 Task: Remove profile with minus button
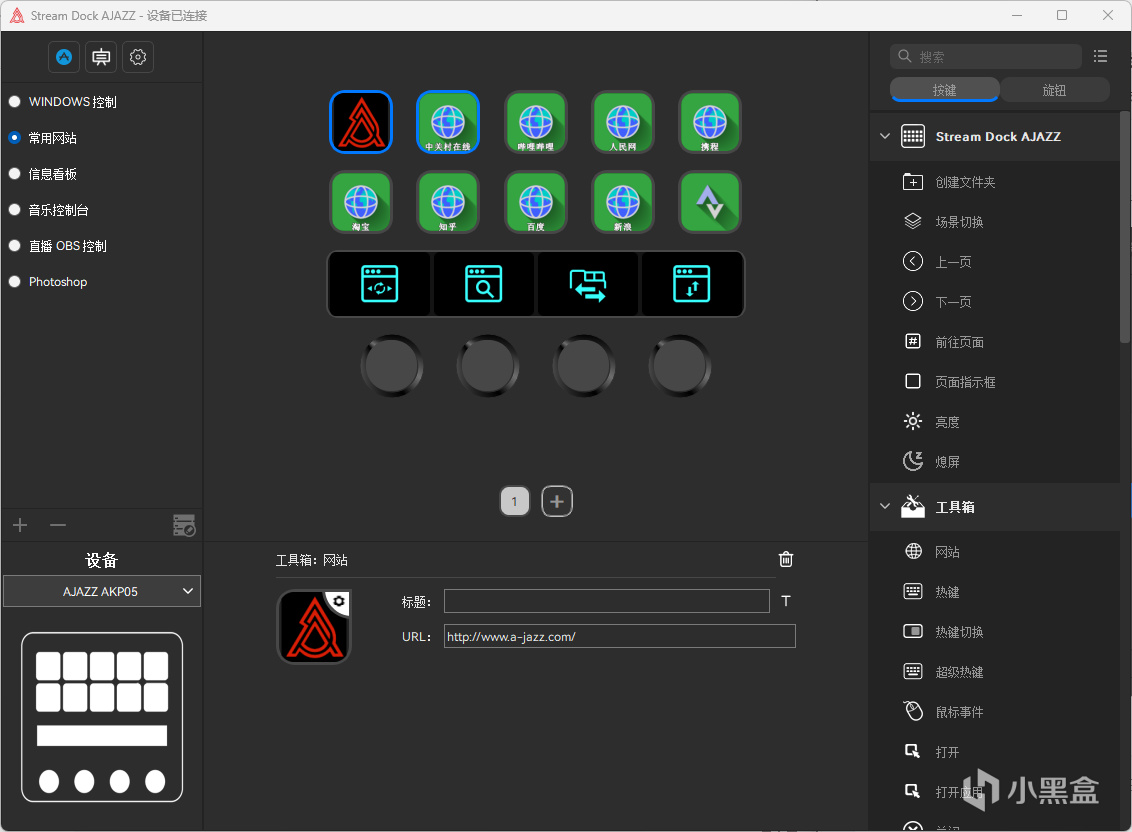[x=58, y=525]
